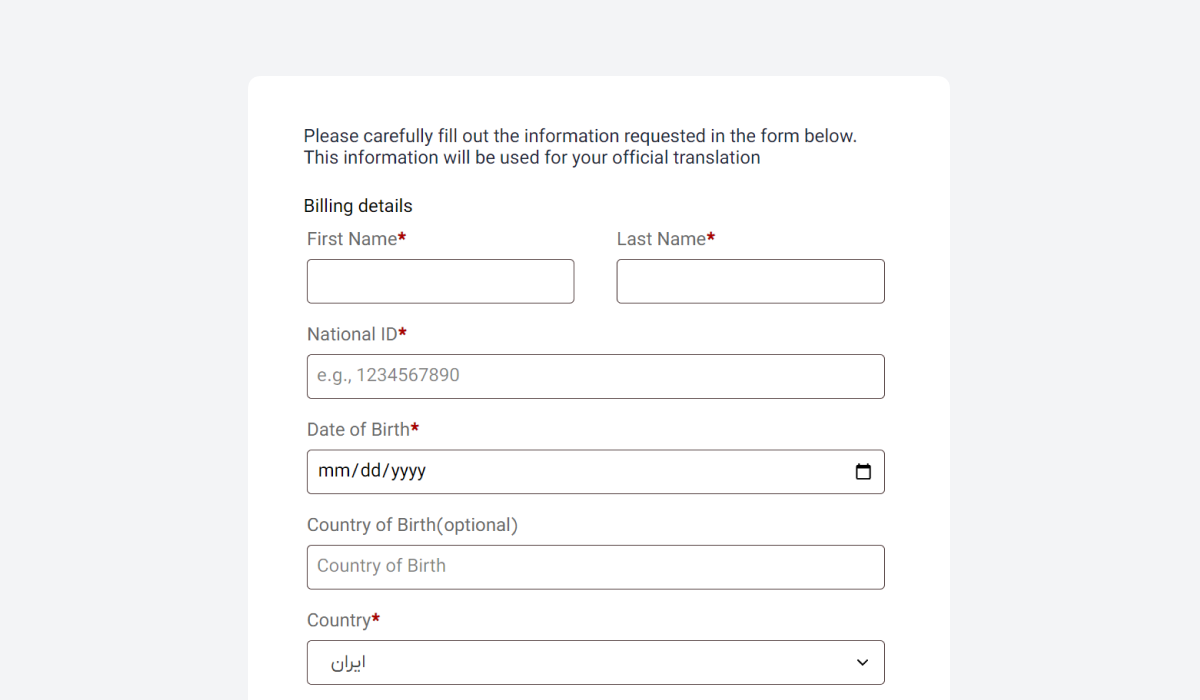Image resolution: width=1200 pixels, height=700 pixels.
Task: Click the 'Please carefully fill out' instruction line
Action: (x=580, y=136)
